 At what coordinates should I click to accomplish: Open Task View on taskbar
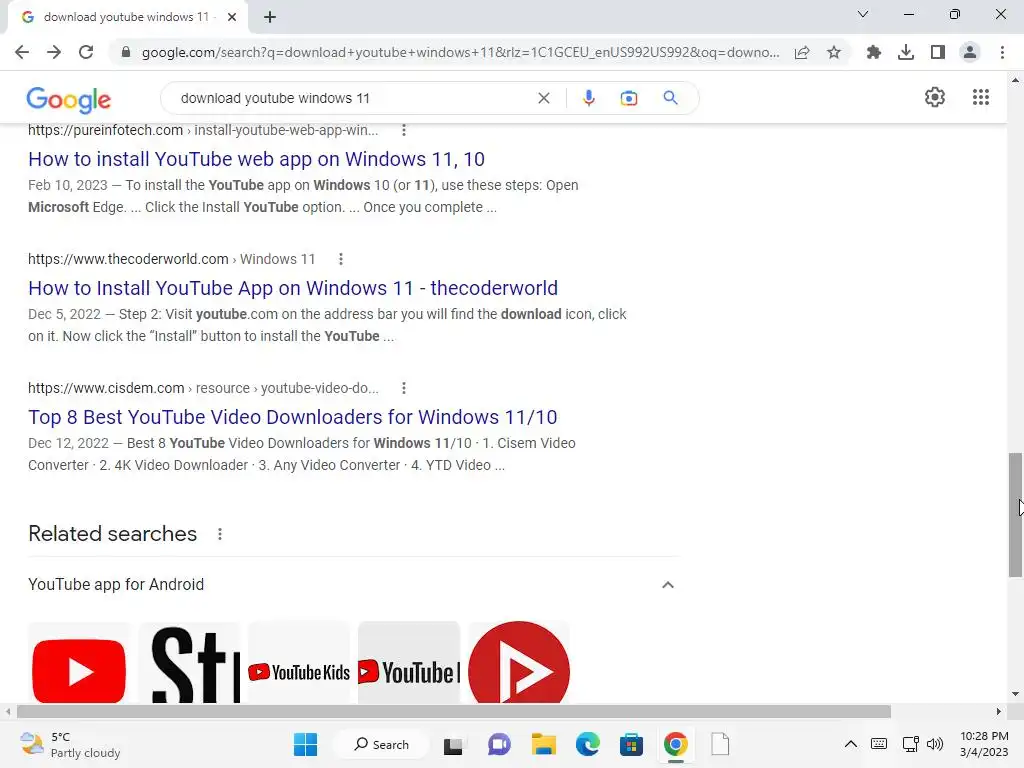point(453,745)
